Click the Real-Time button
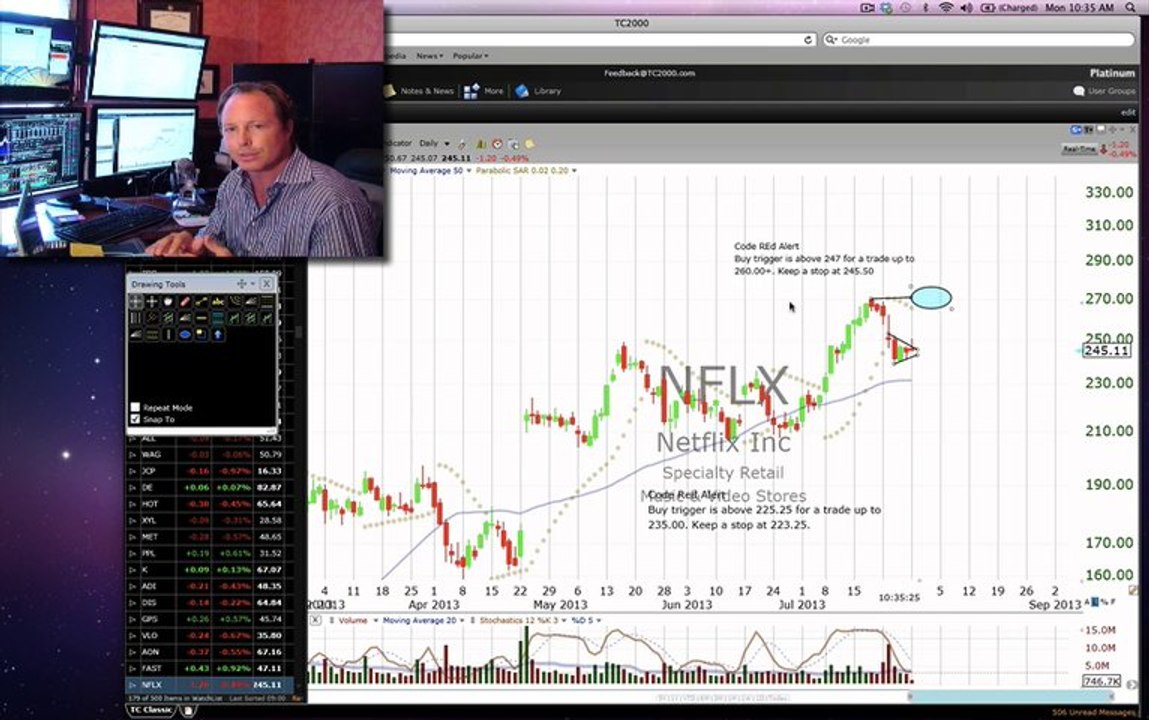1149x720 pixels. click(x=1079, y=149)
